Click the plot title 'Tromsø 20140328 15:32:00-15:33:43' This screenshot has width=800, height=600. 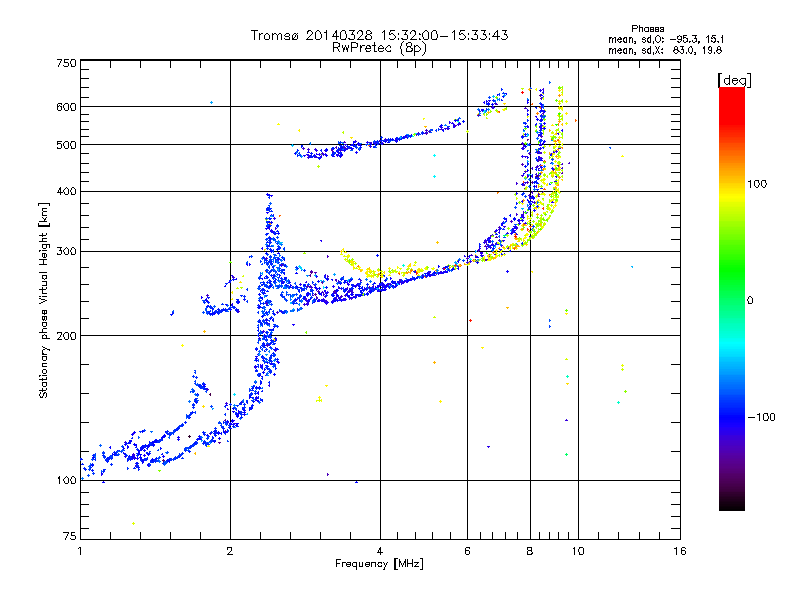379,35
